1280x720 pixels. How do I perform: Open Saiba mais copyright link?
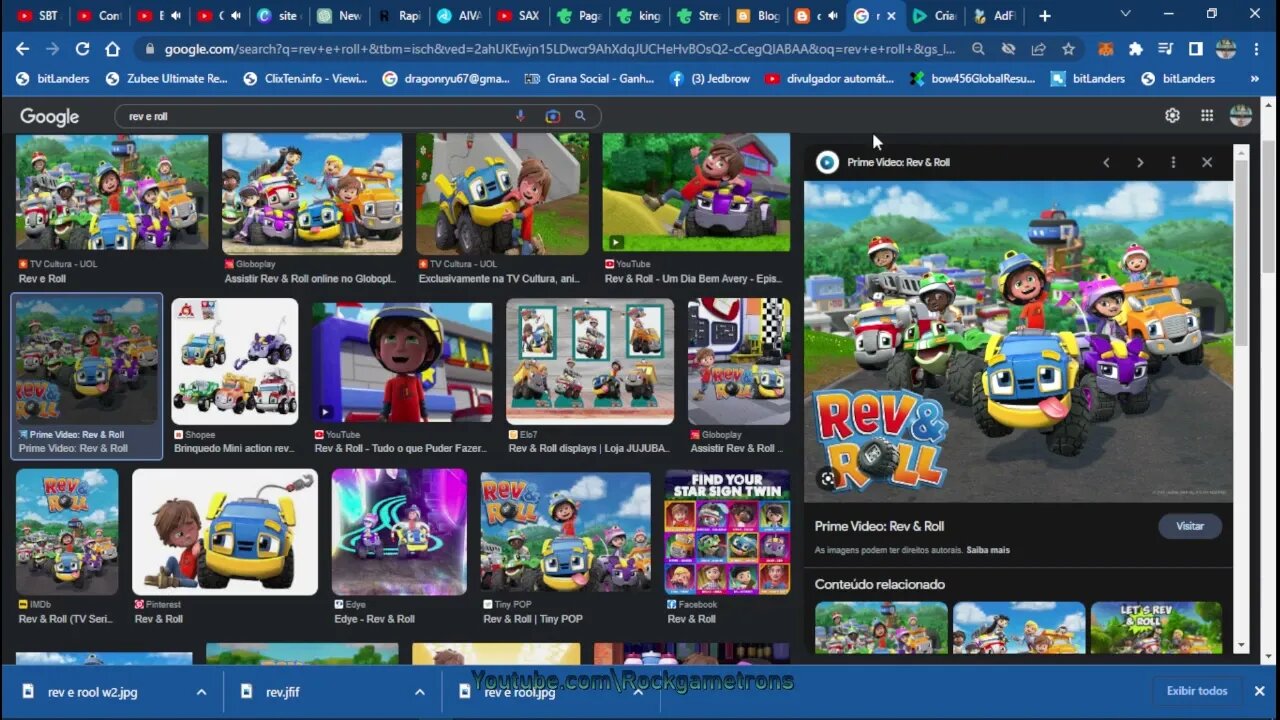(x=988, y=550)
